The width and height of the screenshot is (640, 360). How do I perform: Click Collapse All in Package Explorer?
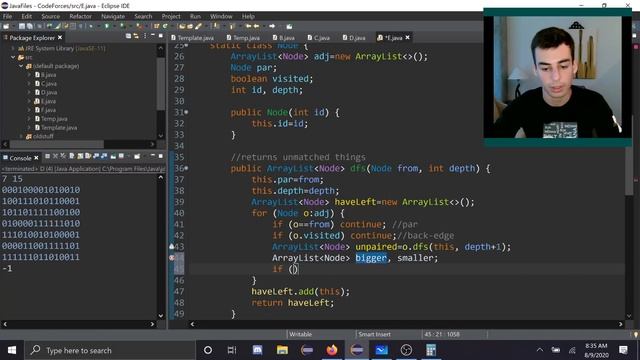pos(128,36)
